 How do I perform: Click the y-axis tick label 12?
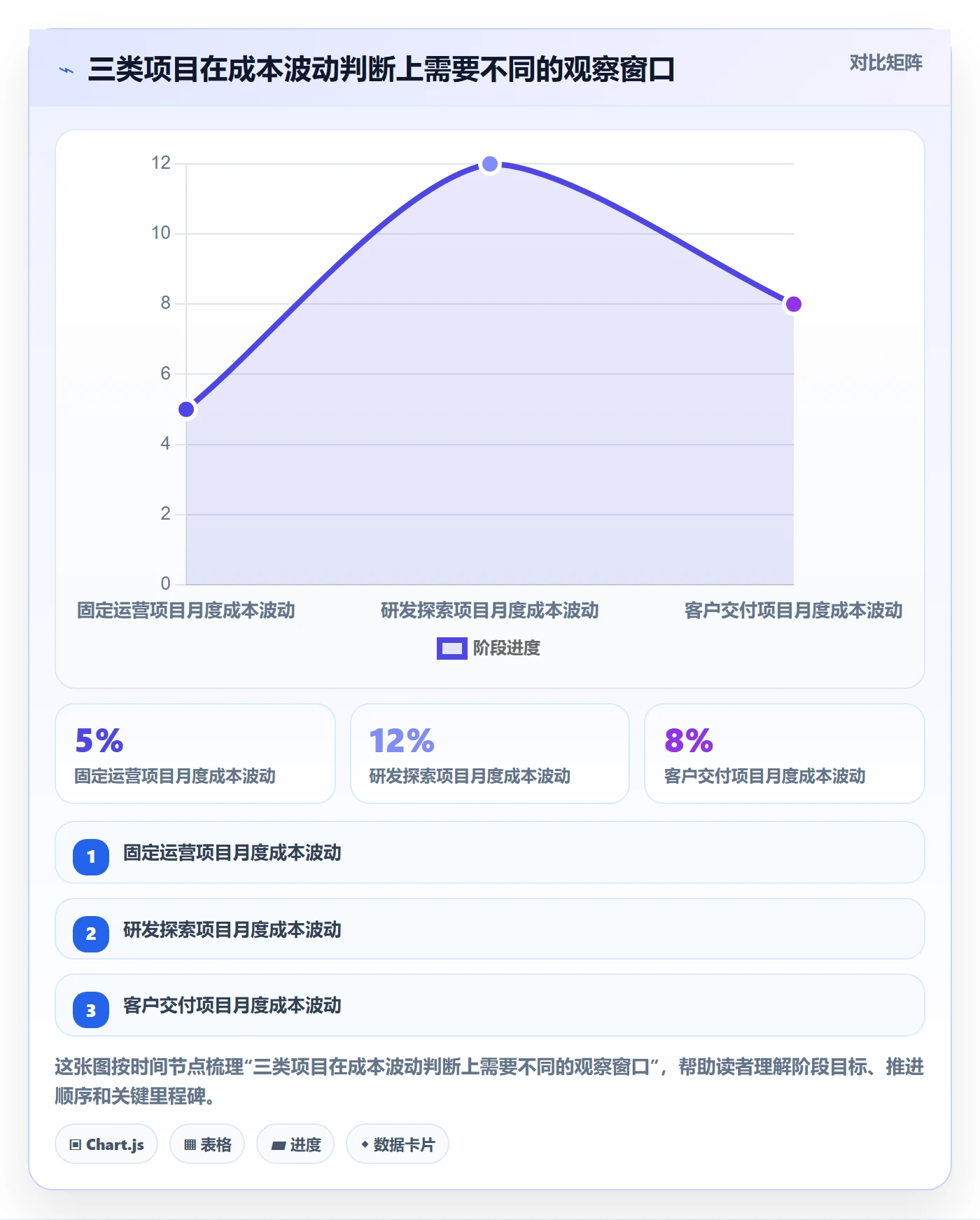[x=161, y=163]
